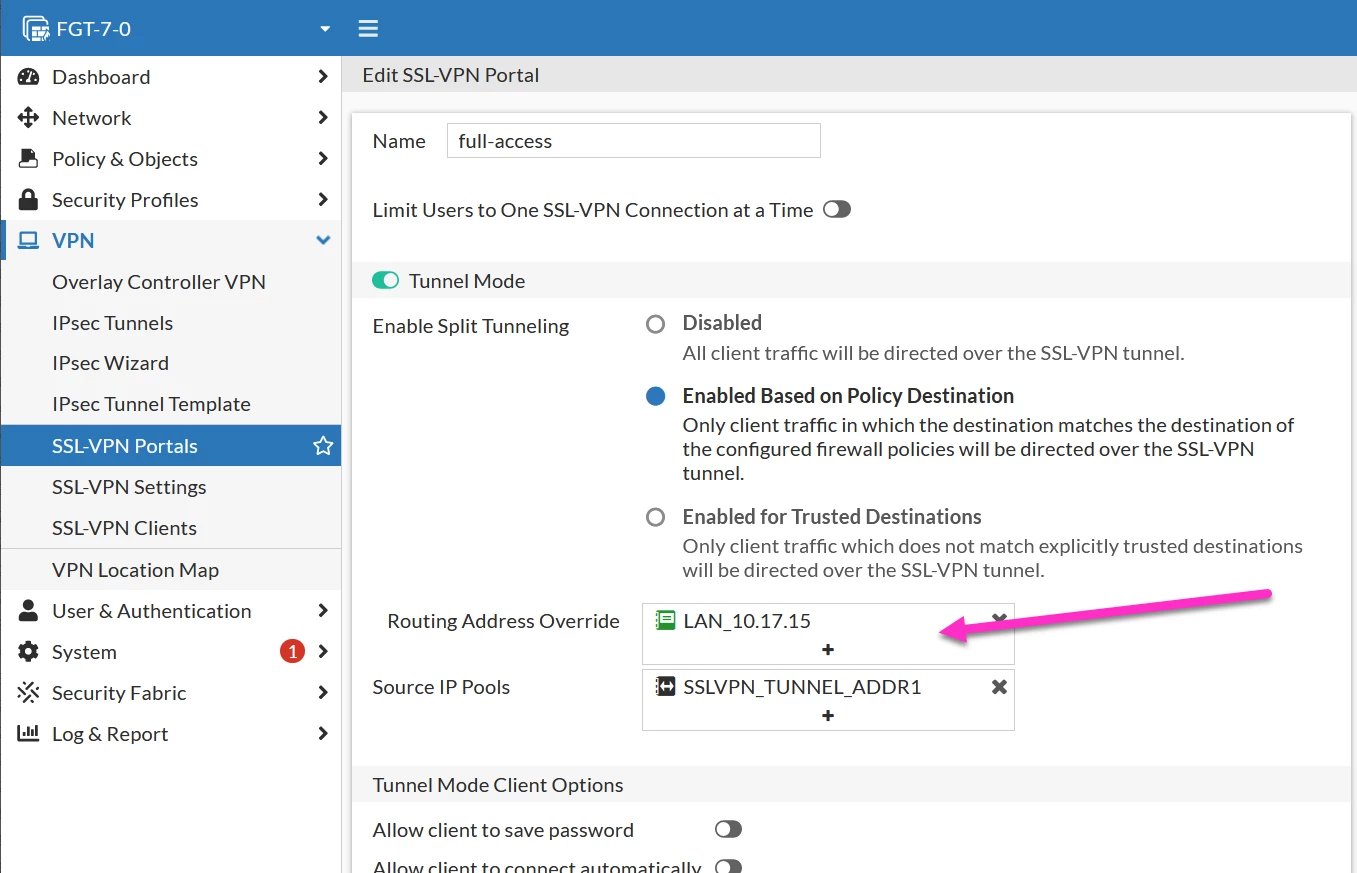Click the favorite star on SSL-VPN Portals
Screen dimensions: 1357x873
(x=323, y=446)
